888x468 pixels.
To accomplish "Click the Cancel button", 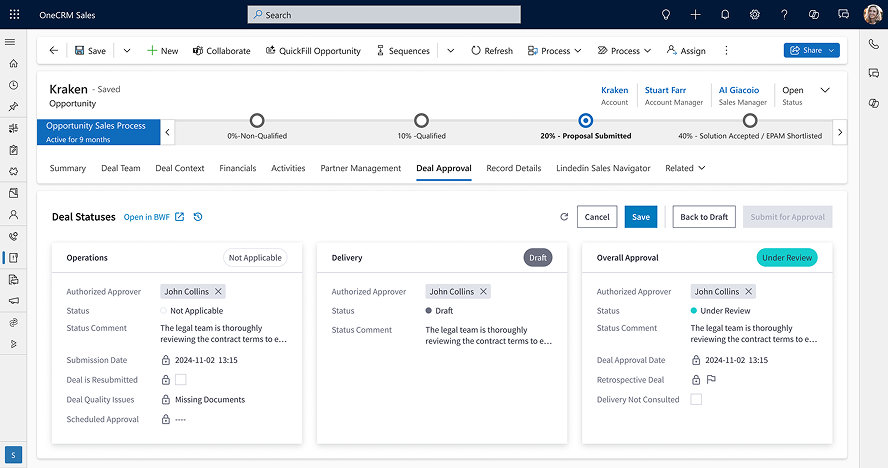I will (597, 217).
